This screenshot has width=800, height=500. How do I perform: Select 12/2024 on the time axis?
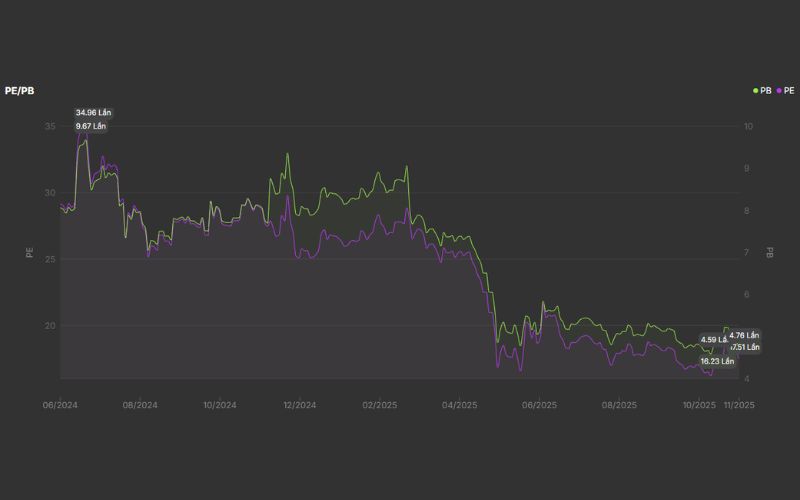coord(300,405)
